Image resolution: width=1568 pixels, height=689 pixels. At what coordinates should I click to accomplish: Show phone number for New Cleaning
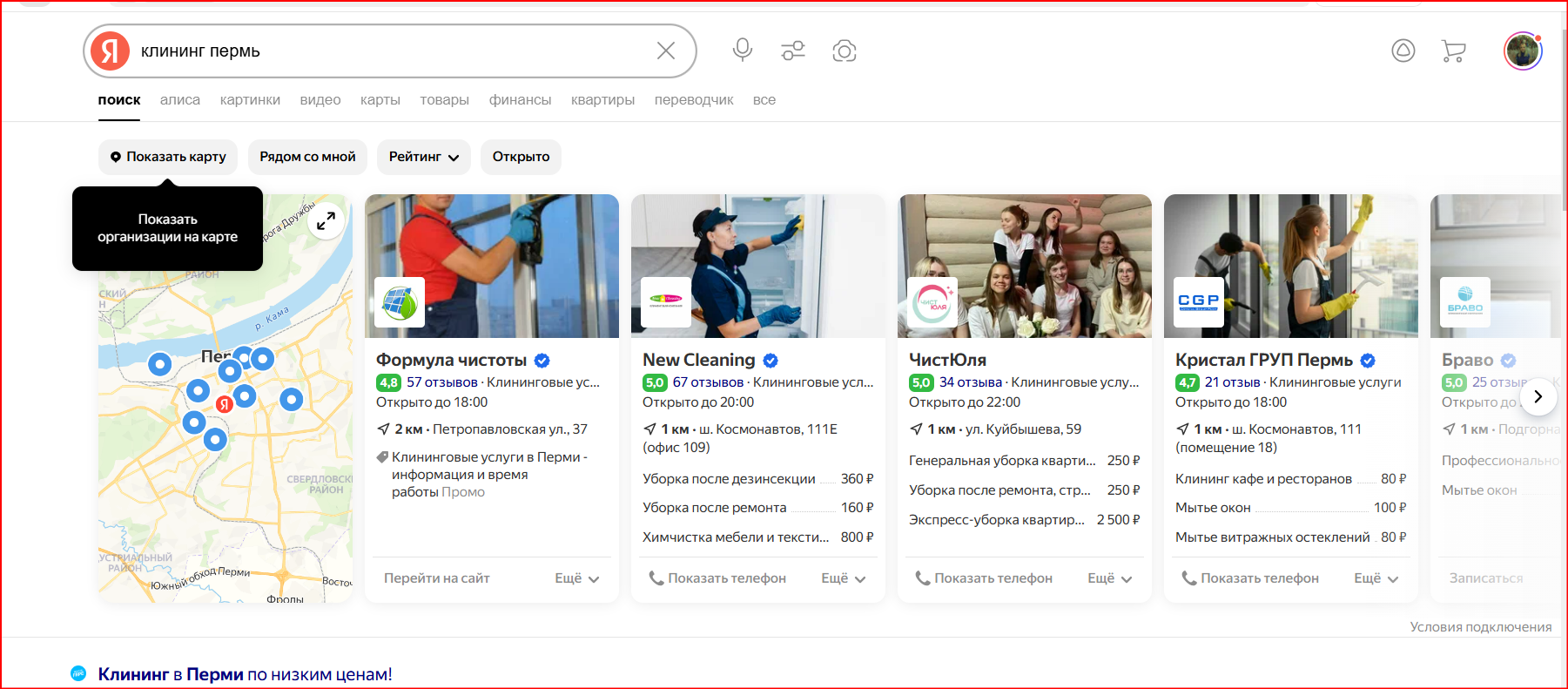coord(717,578)
